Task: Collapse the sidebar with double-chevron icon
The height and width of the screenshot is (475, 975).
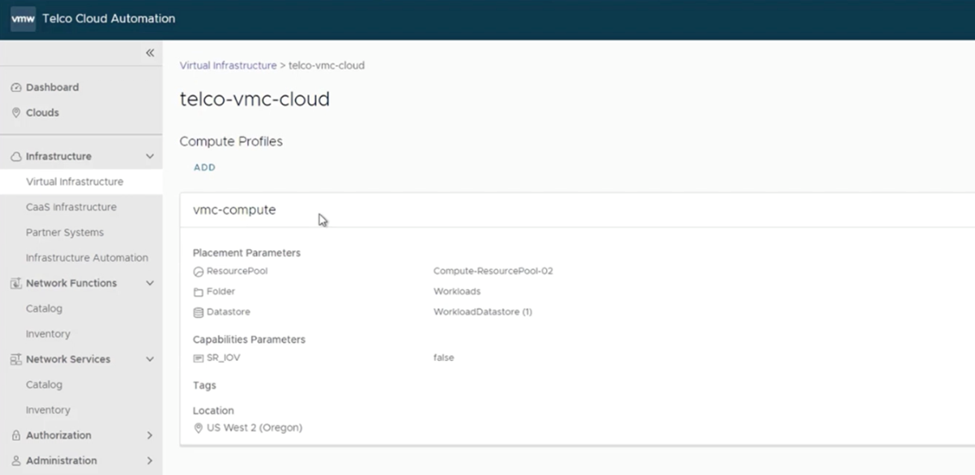Action: pyautogui.click(x=150, y=53)
